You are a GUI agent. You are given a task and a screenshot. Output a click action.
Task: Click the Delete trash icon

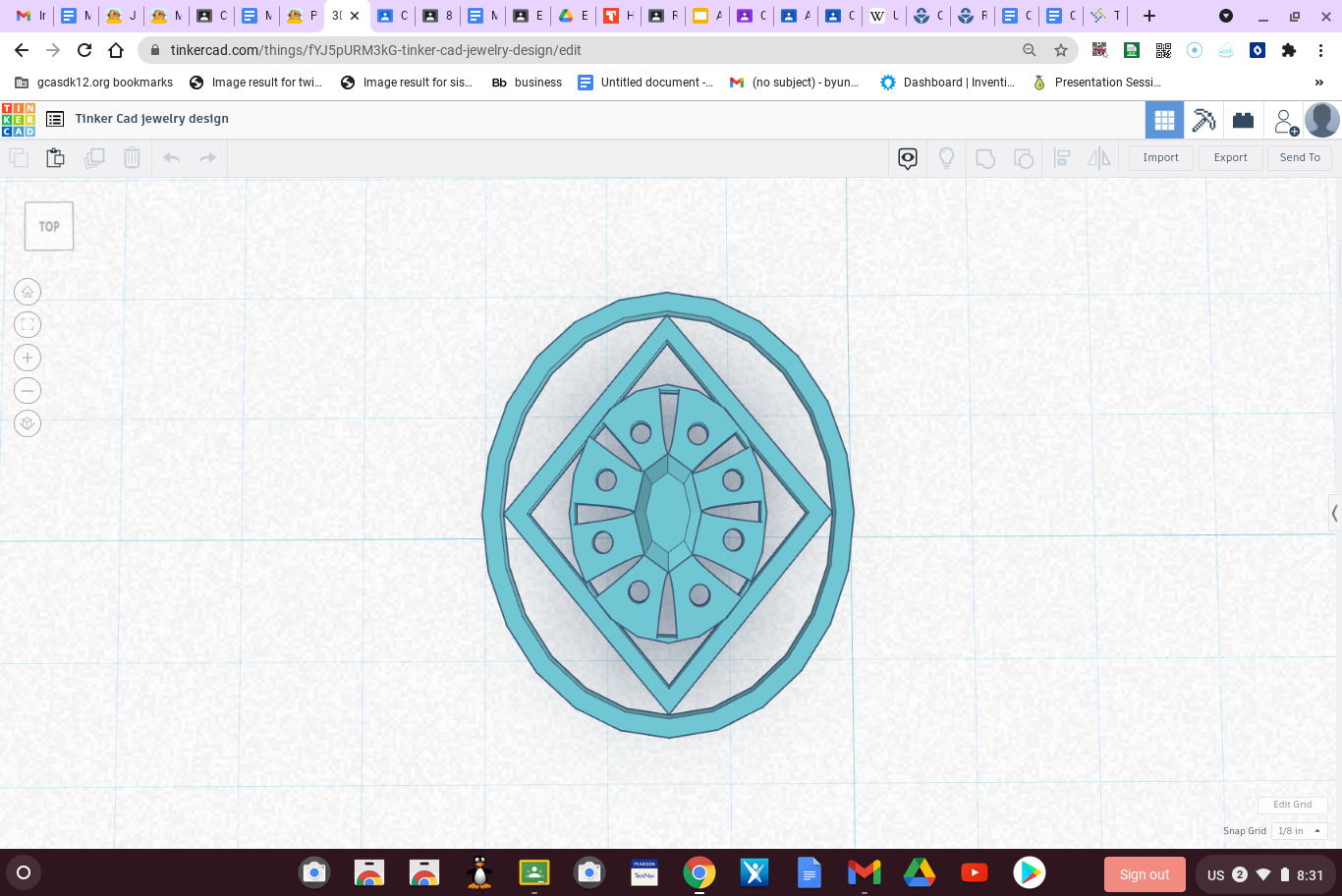click(x=132, y=157)
